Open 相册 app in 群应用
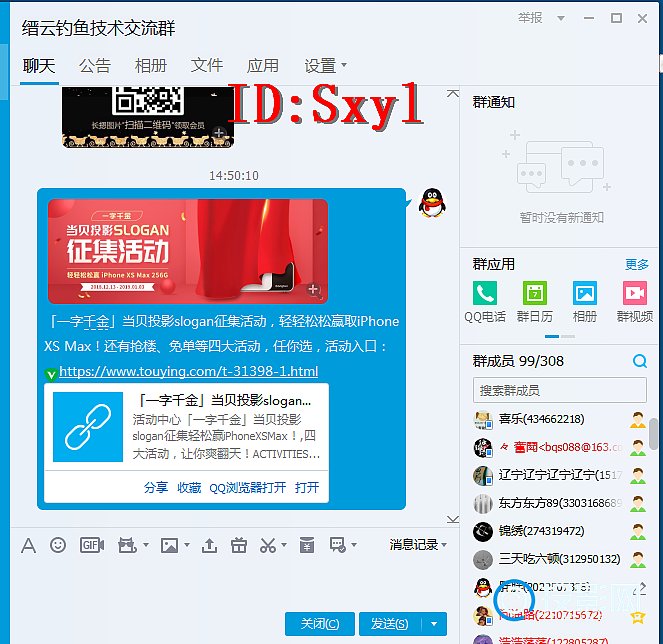 point(585,302)
